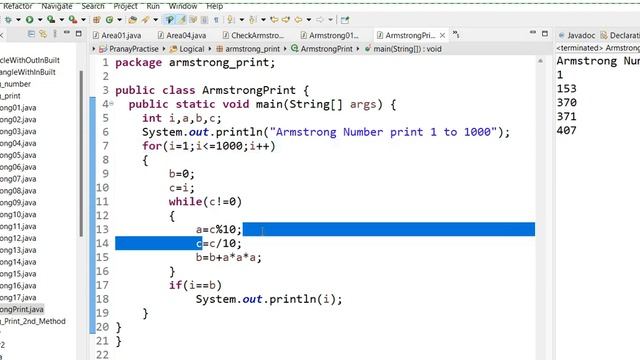The image size is (640, 360).
Task: Click PranayPractise breadcrumb segment
Action: (129, 49)
